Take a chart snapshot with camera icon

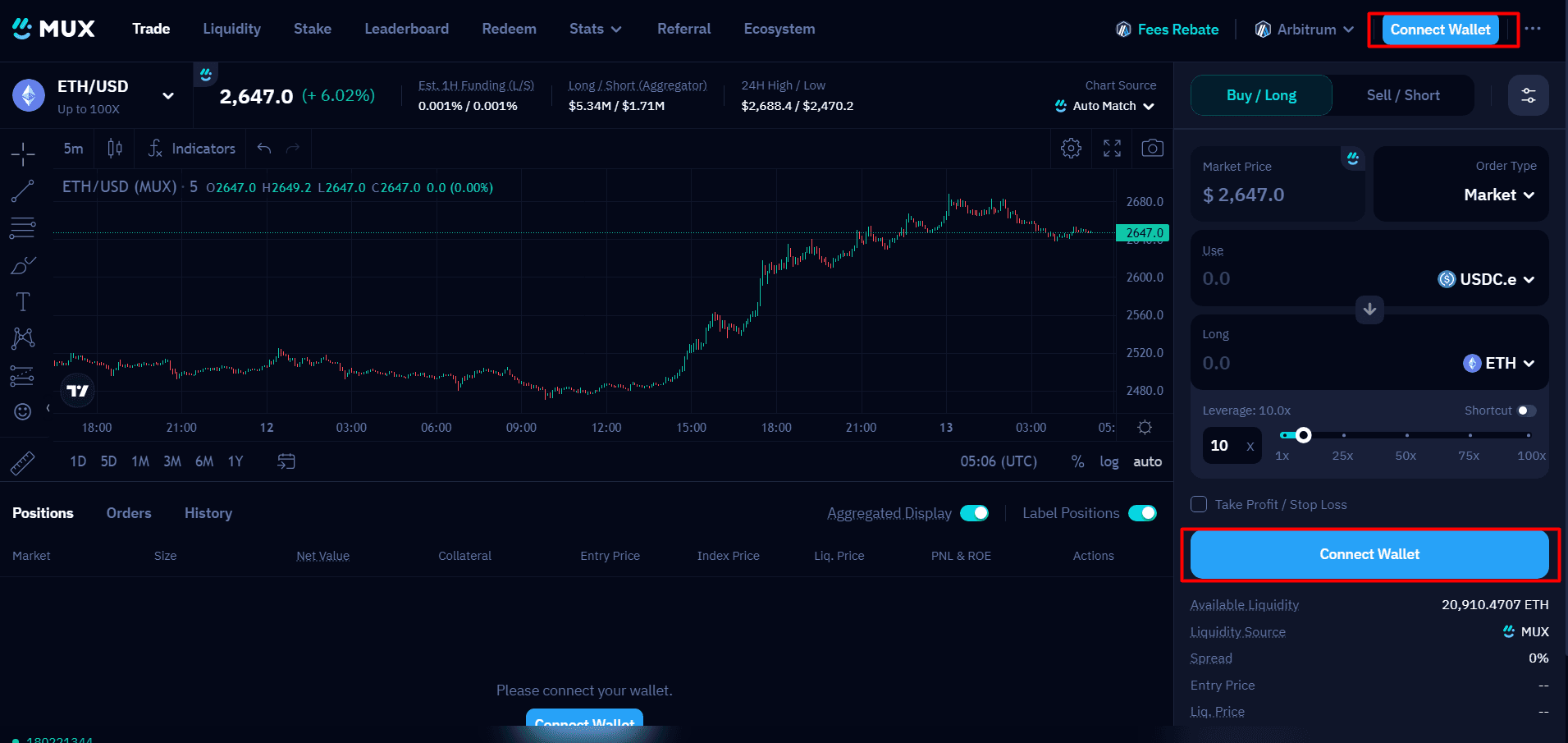(x=1152, y=148)
